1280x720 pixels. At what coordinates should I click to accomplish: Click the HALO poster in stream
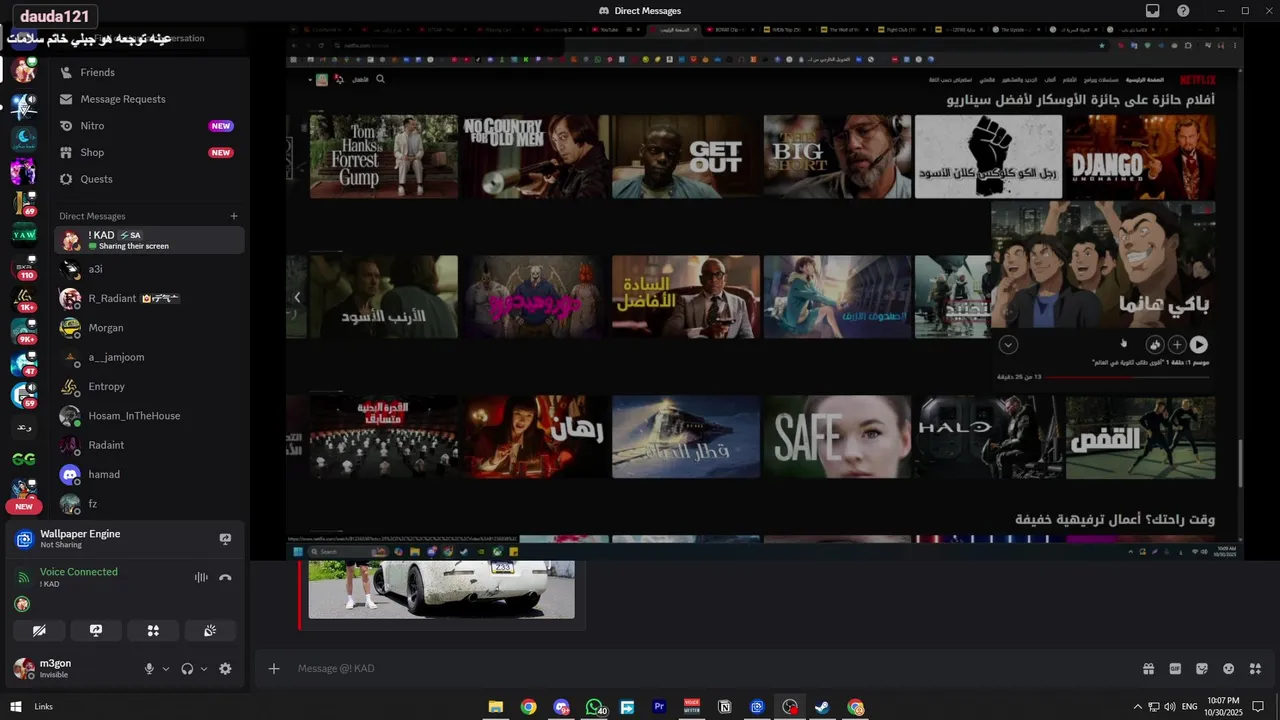coord(988,437)
